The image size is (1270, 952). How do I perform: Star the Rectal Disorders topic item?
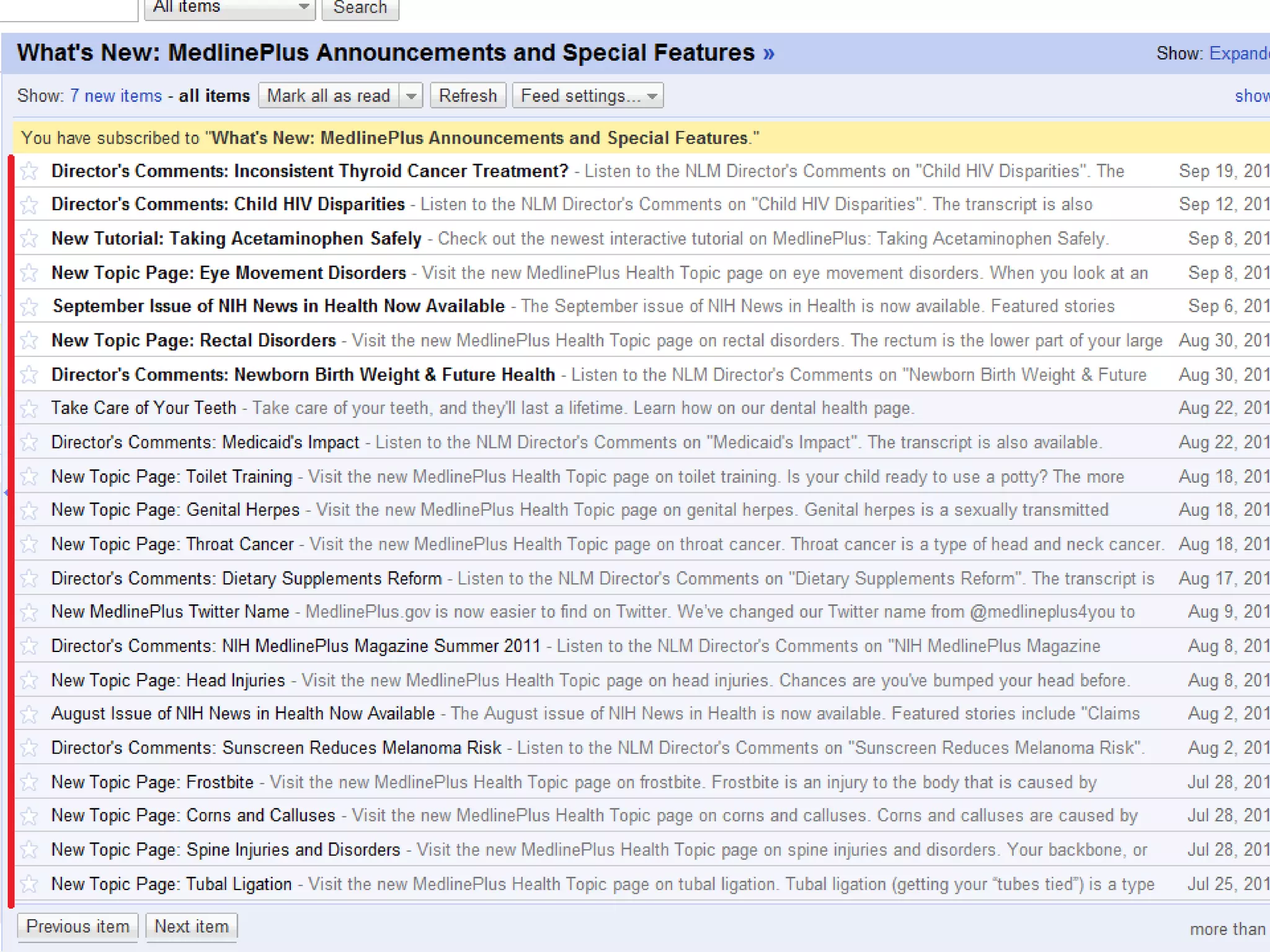pyautogui.click(x=29, y=340)
